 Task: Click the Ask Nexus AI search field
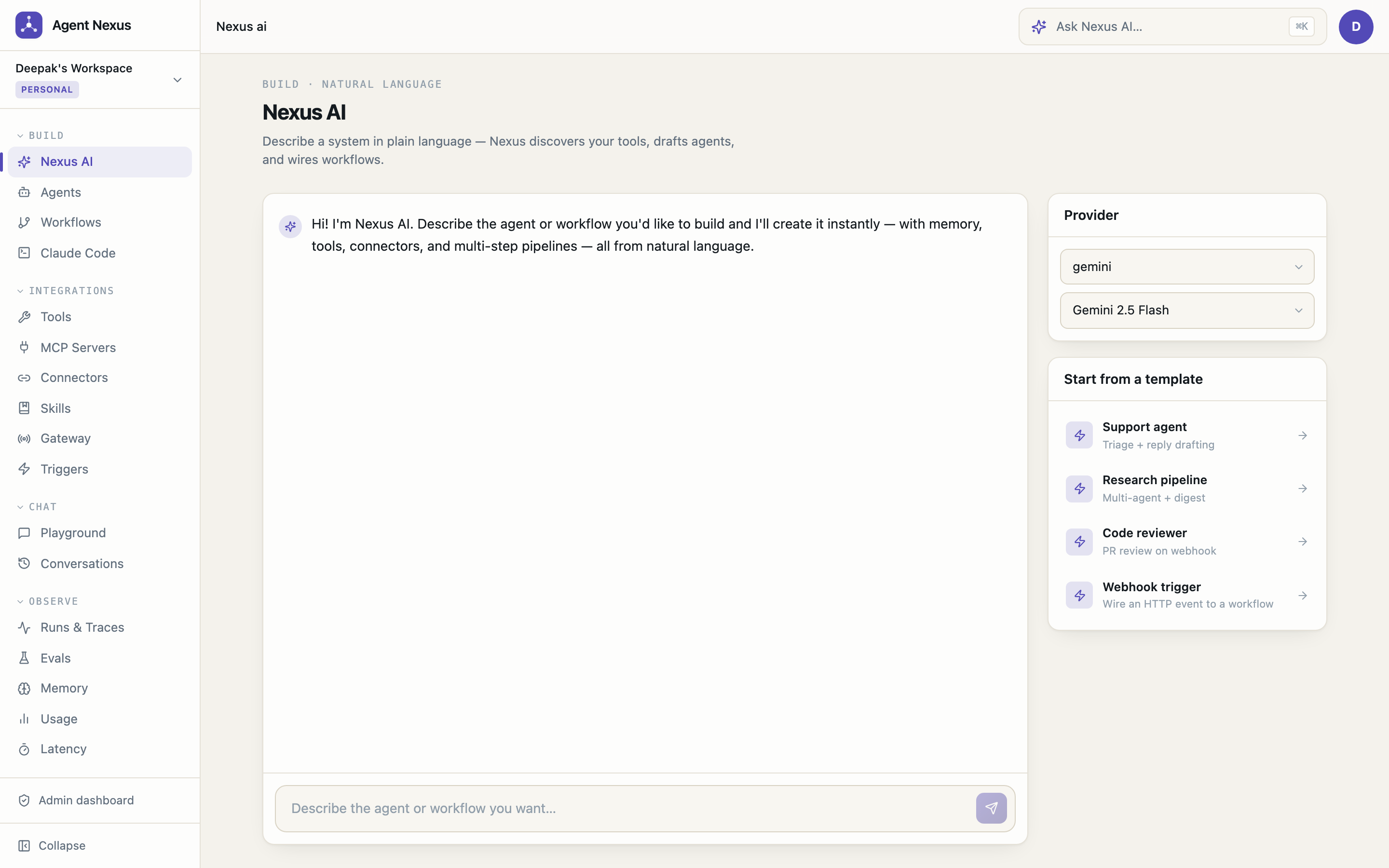[1172, 27]
